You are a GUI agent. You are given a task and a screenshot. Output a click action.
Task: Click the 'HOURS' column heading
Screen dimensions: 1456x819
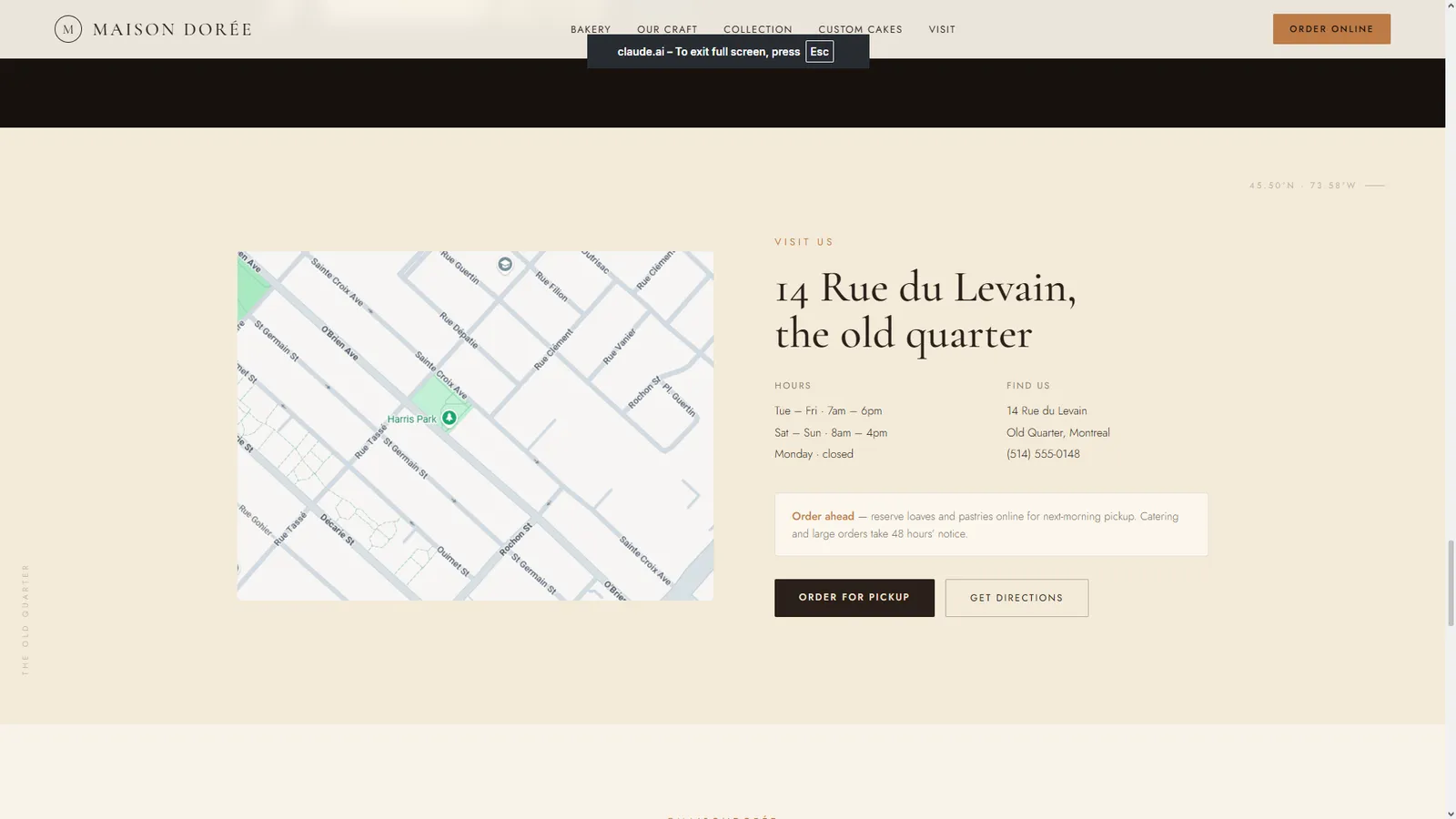[793, 386]
